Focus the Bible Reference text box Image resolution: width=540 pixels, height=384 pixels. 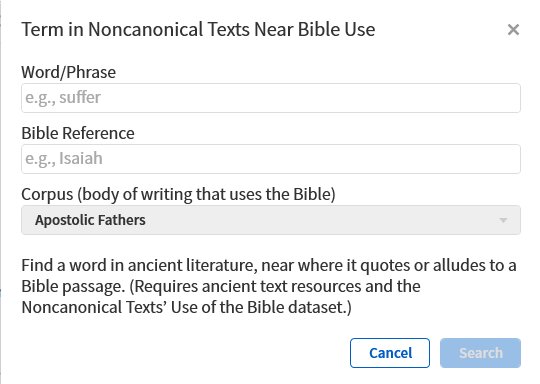point(271,159)
